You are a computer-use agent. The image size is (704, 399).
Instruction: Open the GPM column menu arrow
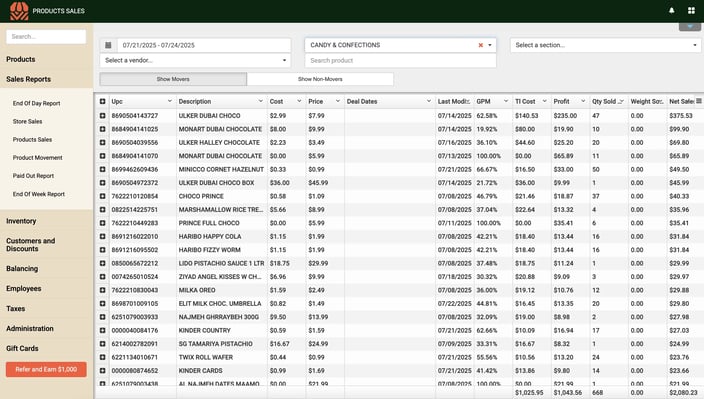(506, 101)
